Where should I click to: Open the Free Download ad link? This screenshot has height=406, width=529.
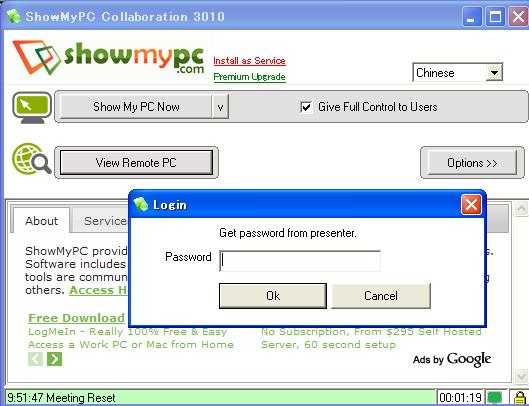click(x=76, y=318)
